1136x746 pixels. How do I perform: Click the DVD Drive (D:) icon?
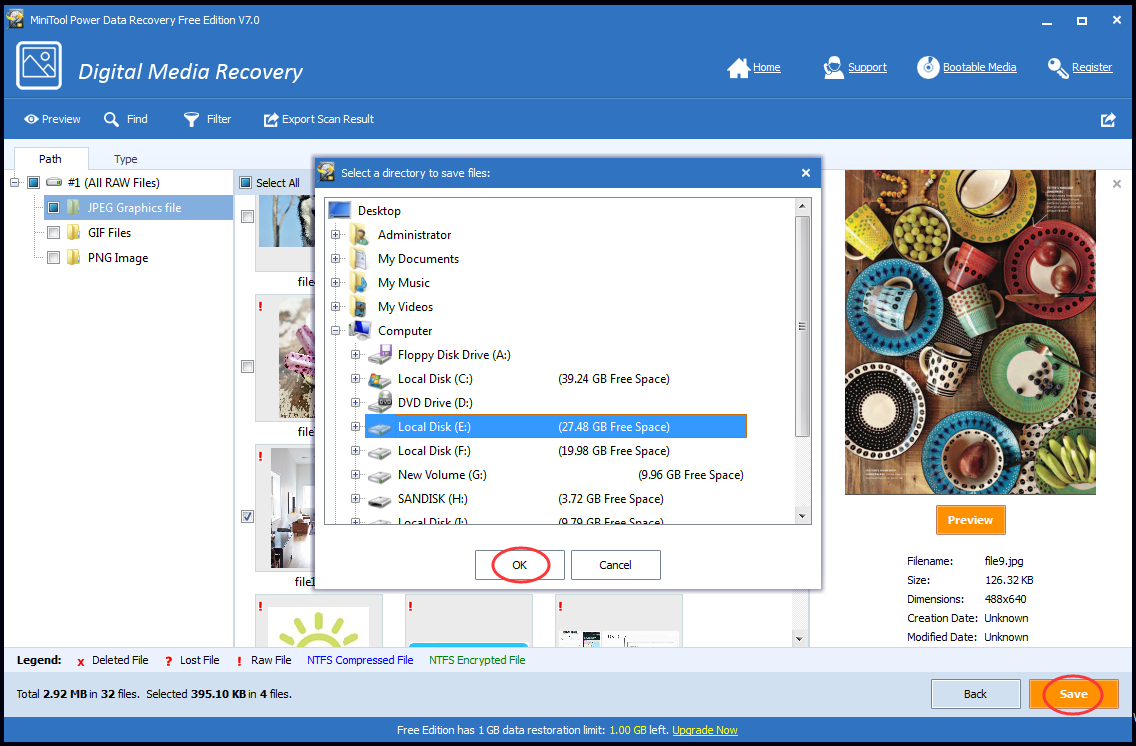pos(380,403)
